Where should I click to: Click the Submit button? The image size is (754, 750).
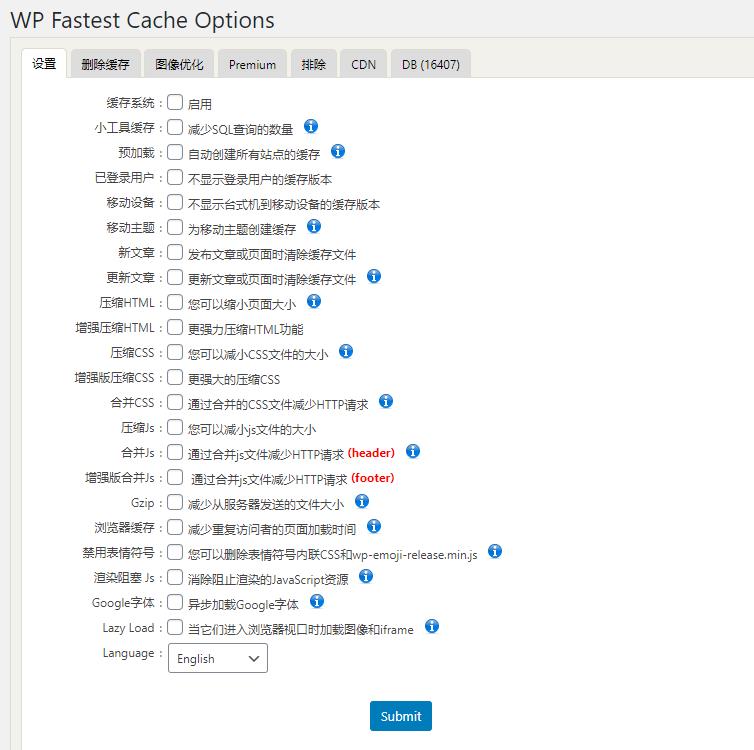(x=401, y=716)
